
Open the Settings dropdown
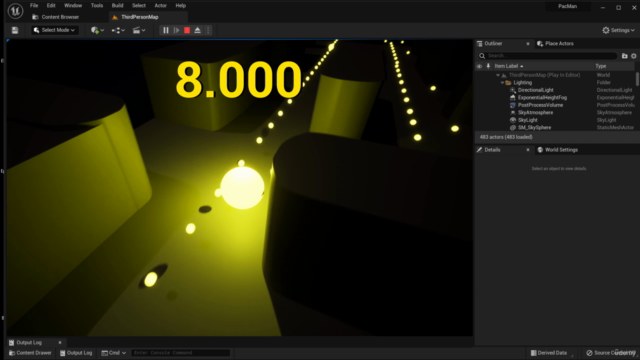(x=618, y=30)
